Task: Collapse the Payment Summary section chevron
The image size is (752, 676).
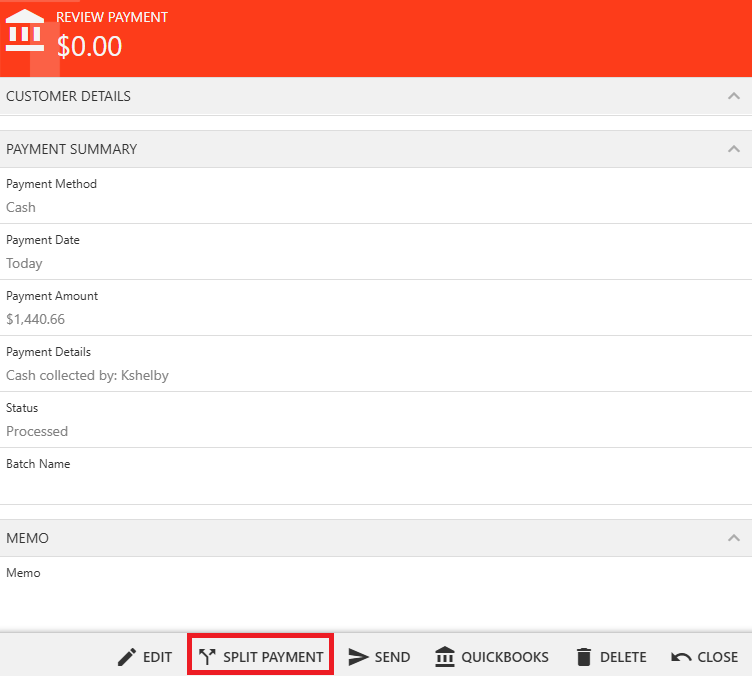Action: tap(733, 149)
